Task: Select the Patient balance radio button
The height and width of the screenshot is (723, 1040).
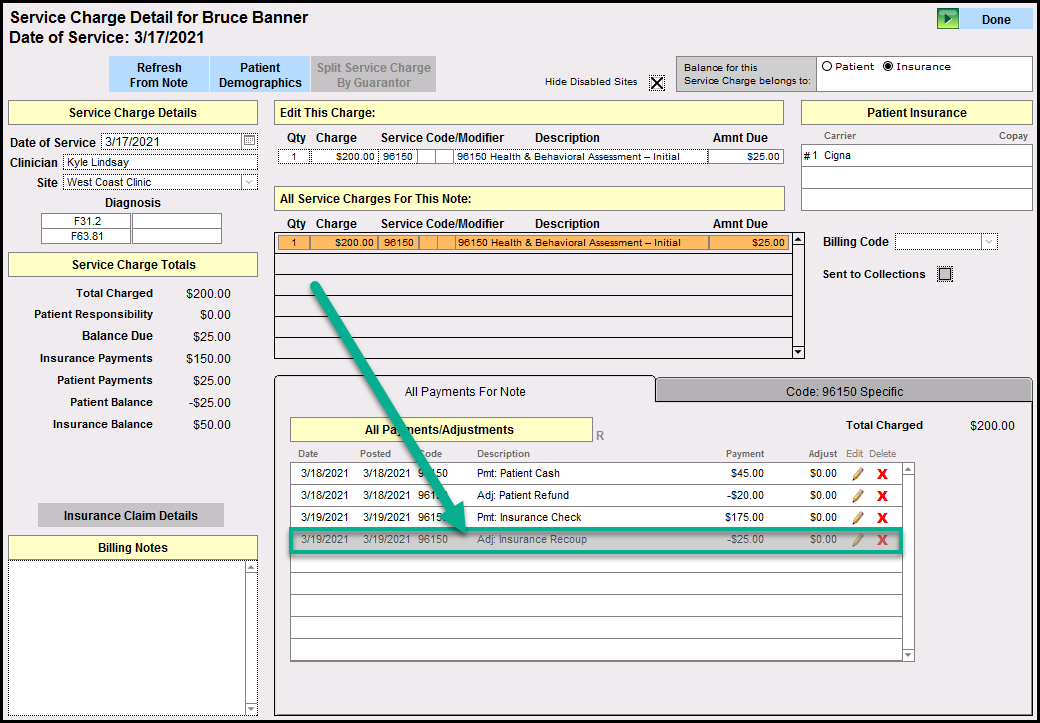Action: coord(827,67)
